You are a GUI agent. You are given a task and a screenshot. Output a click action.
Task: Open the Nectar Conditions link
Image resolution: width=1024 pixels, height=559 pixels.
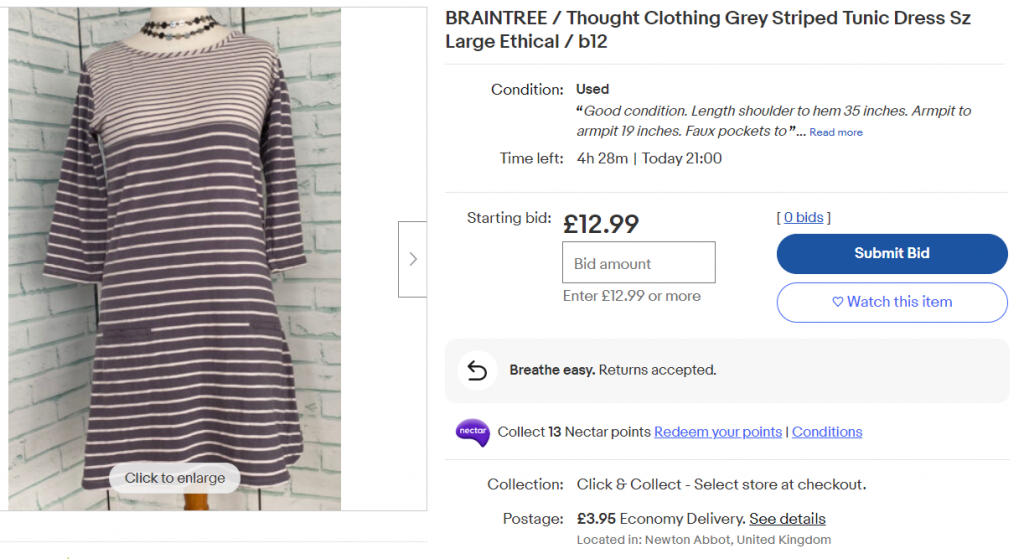[827, 432]
